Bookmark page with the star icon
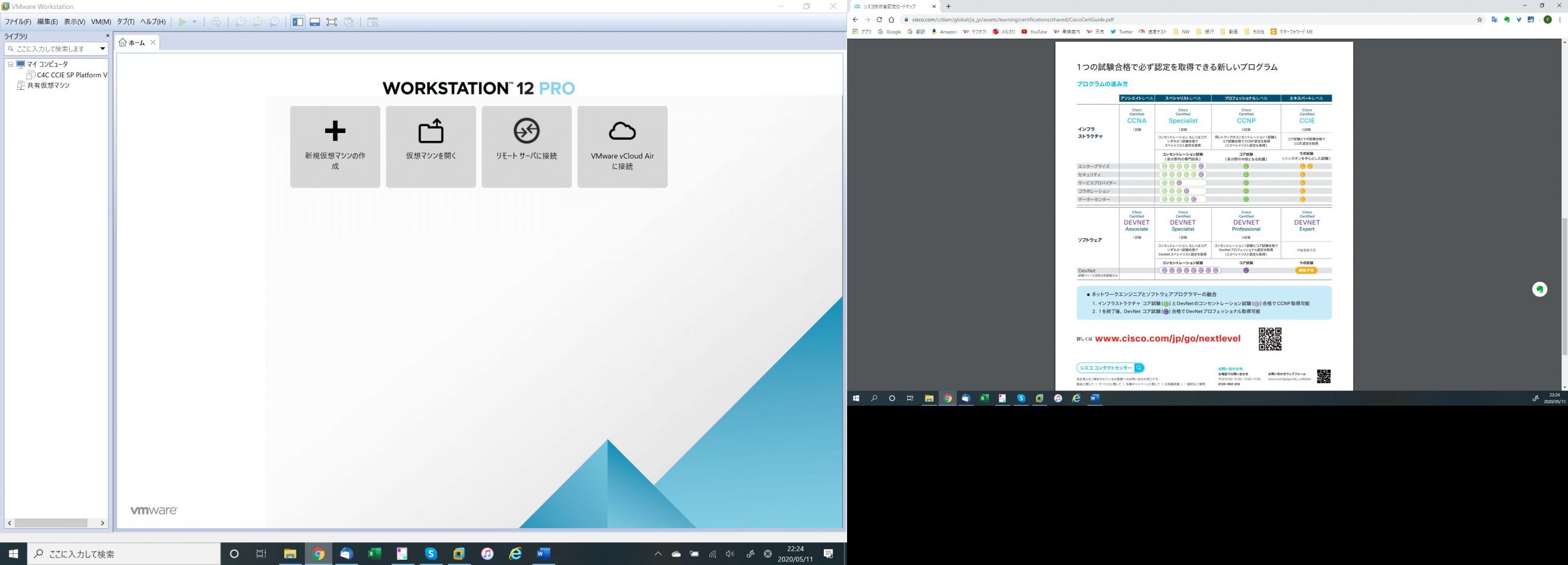The height and width of the screenshot is (565, 1568). [x=1480, y=20]
